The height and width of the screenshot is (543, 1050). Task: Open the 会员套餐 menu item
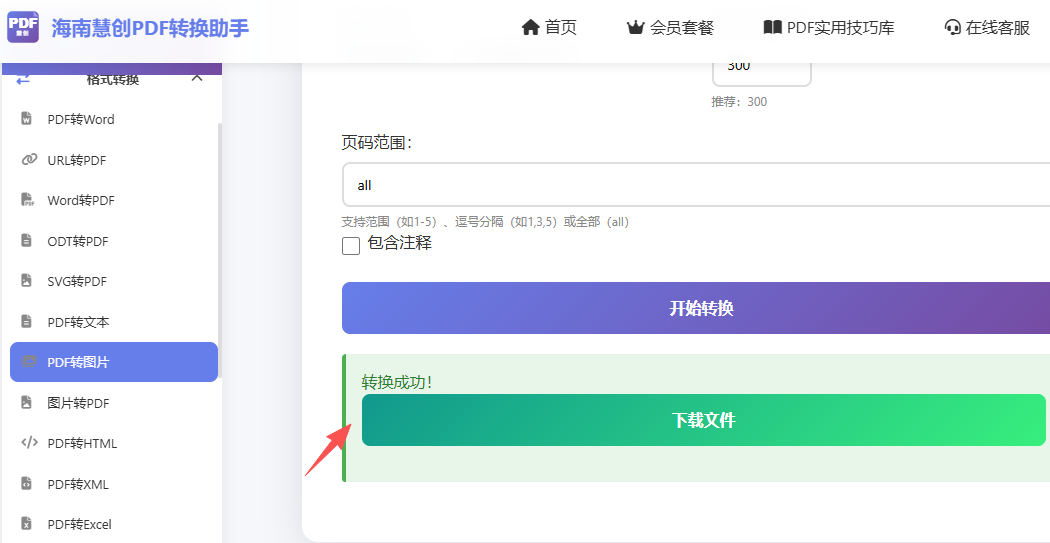pos(670,27)
